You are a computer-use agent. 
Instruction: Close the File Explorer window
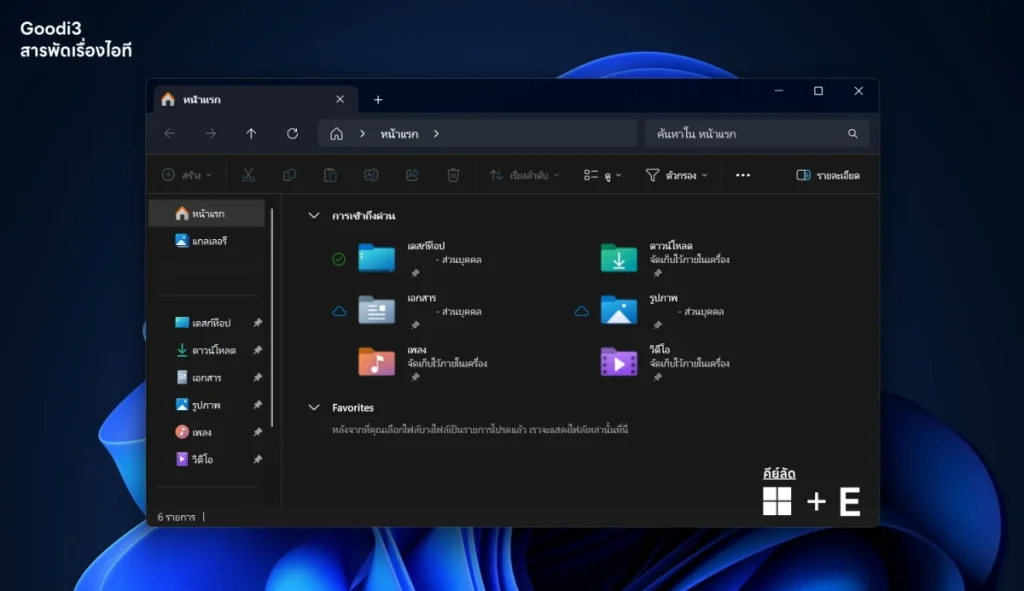[858, 91]
